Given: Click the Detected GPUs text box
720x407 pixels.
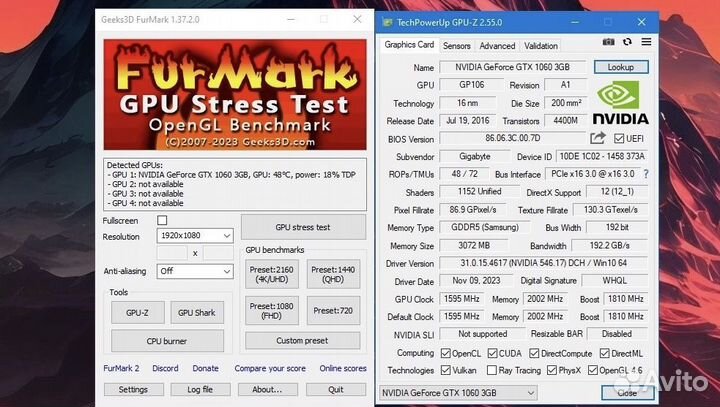Looking at the screenshot, I should [235, 184].
